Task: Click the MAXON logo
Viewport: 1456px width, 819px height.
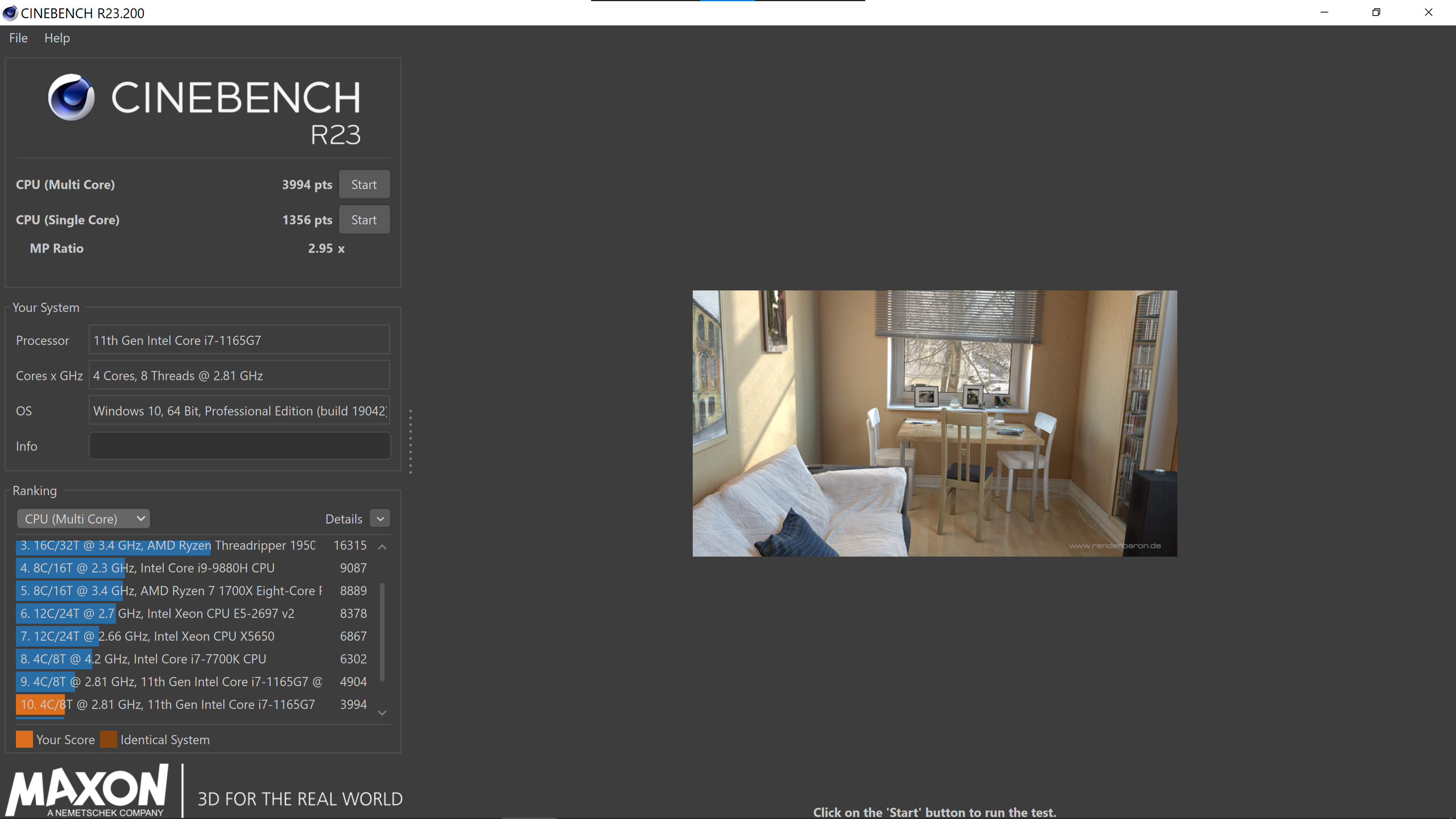Action: [x=88, y=790]
